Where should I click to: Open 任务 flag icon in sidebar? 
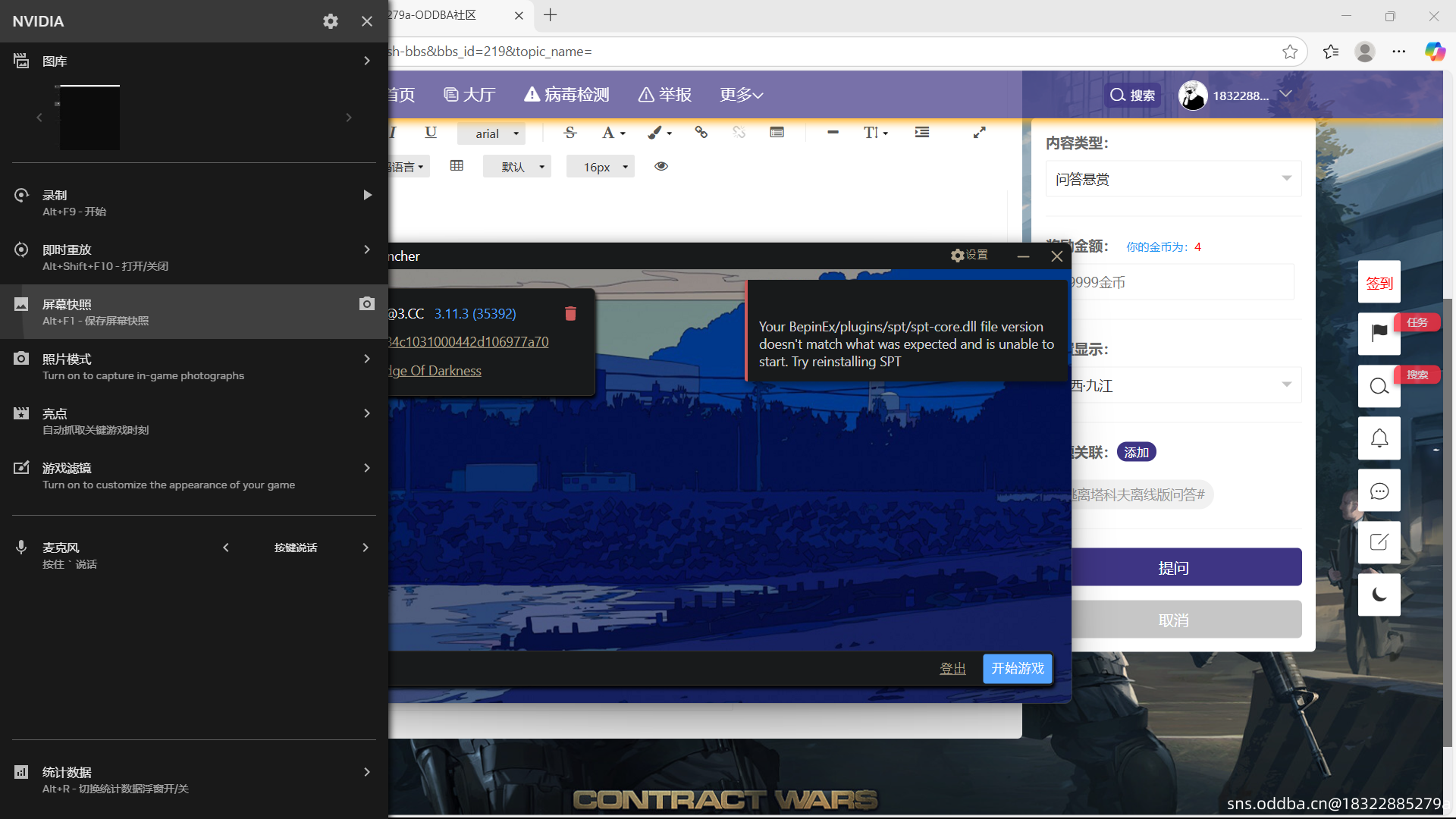pyautogui.click(x=1379, y=334)
